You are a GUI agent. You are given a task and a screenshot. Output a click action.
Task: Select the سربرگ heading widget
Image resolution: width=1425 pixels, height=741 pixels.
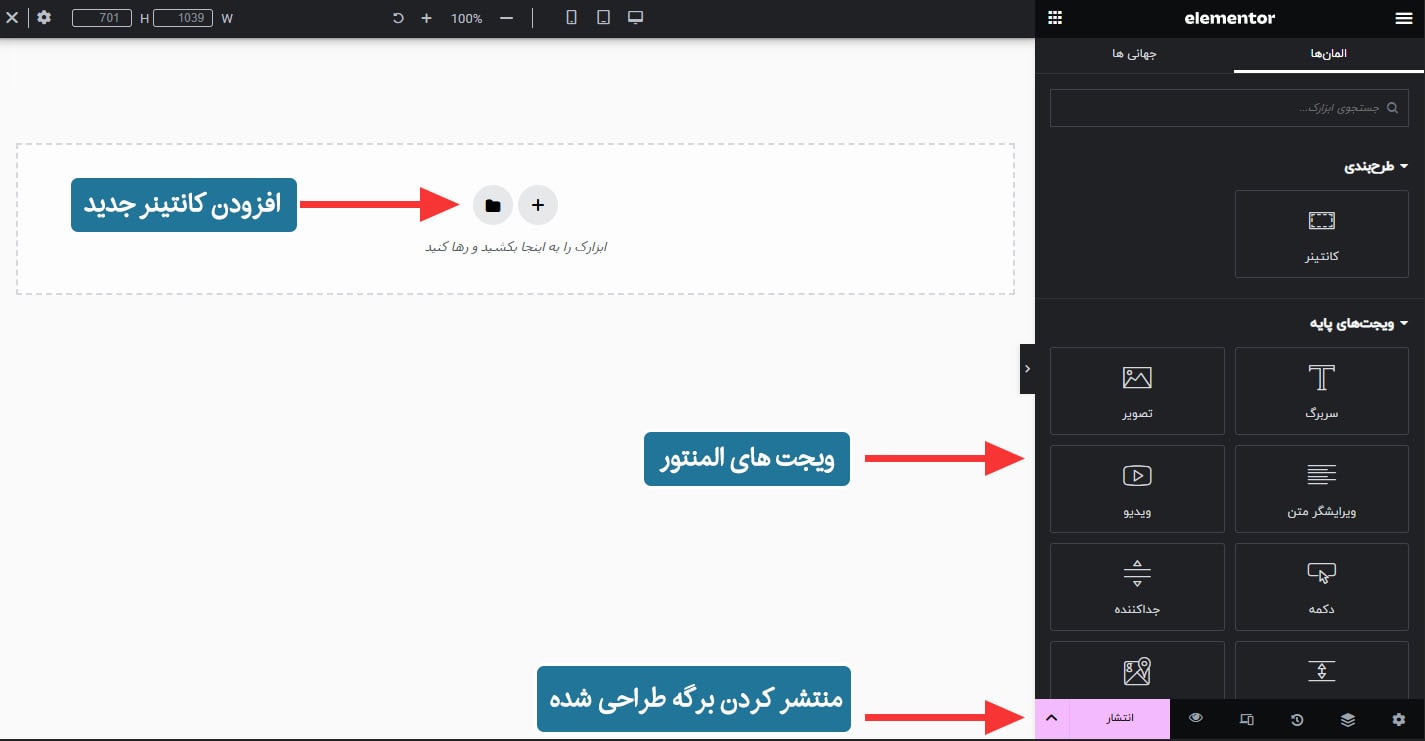click(x=1321, y=391)
